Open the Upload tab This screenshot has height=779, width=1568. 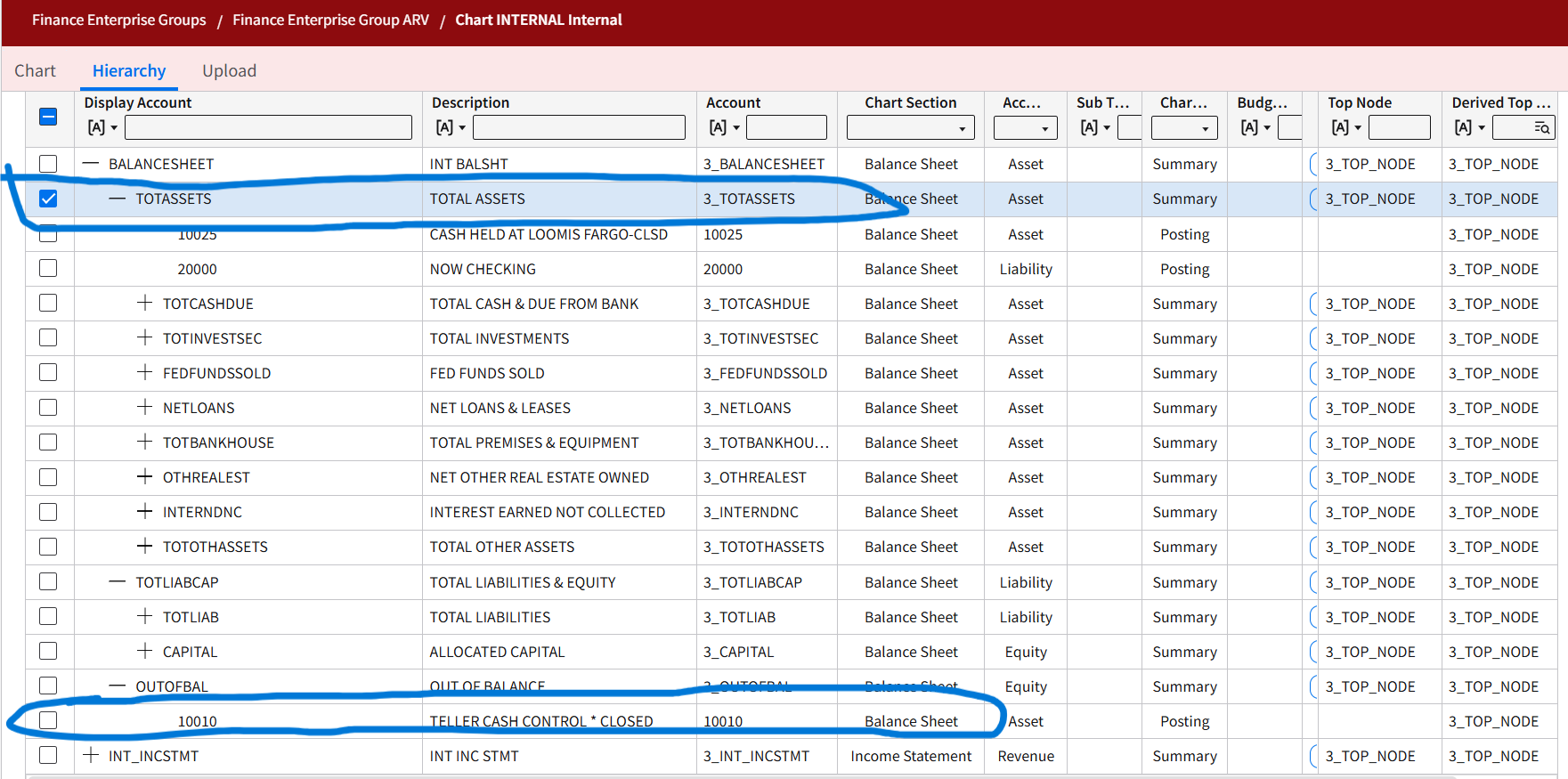tap(229, 70)
